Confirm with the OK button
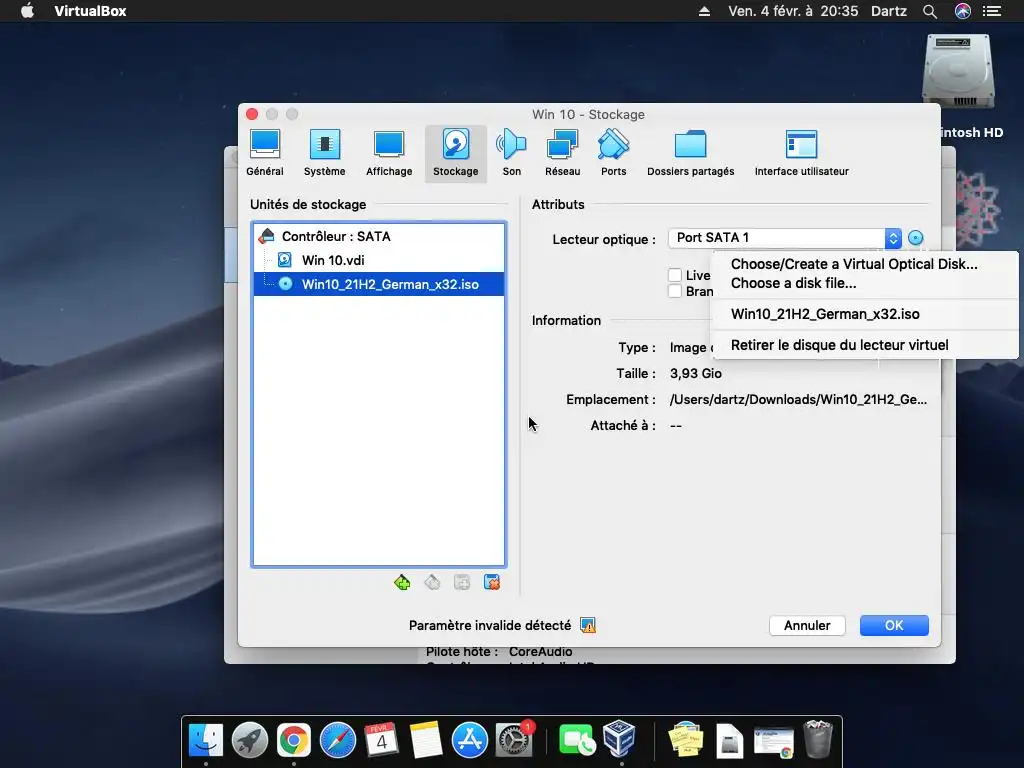Image resolution: width=1024 pixels, height=768 pixels. pyautogui.click(x=894, y=626)
